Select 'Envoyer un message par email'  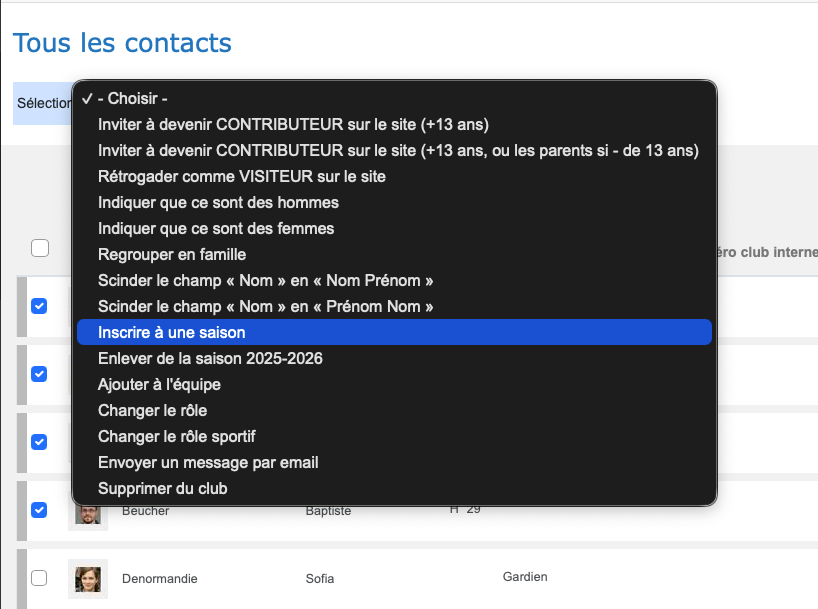click(208, 462)
